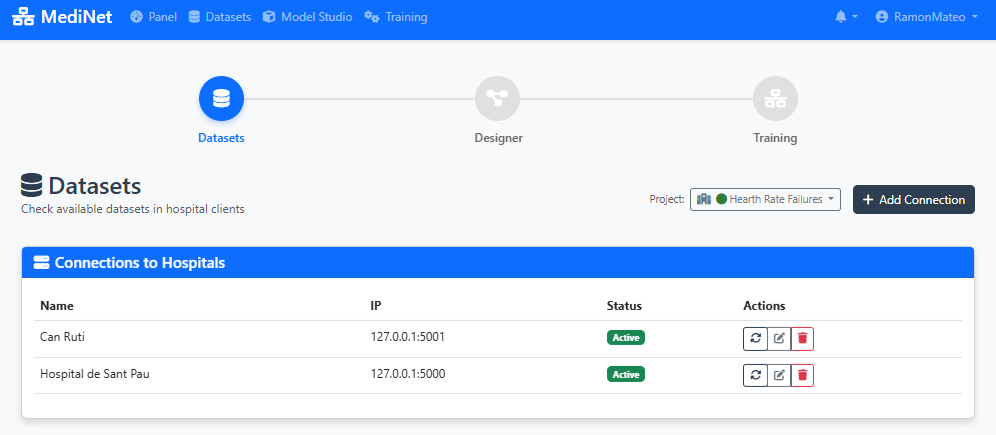Expand the Hearth Rate Failures project selector
This screenshot has width=996, height=435.
[x=765, y=199]
